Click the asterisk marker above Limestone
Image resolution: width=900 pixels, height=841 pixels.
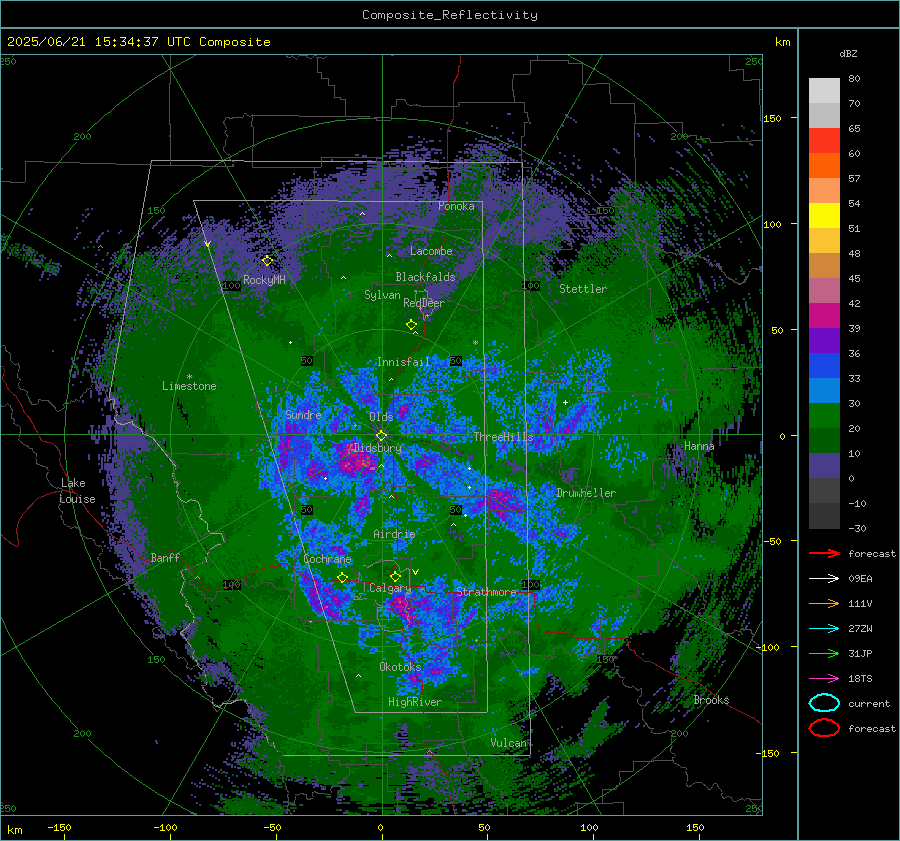pos(189,377)
